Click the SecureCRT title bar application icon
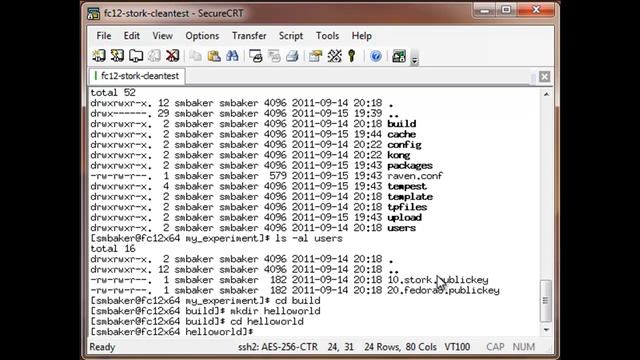 pyautogui.click(x=93, y=13)
